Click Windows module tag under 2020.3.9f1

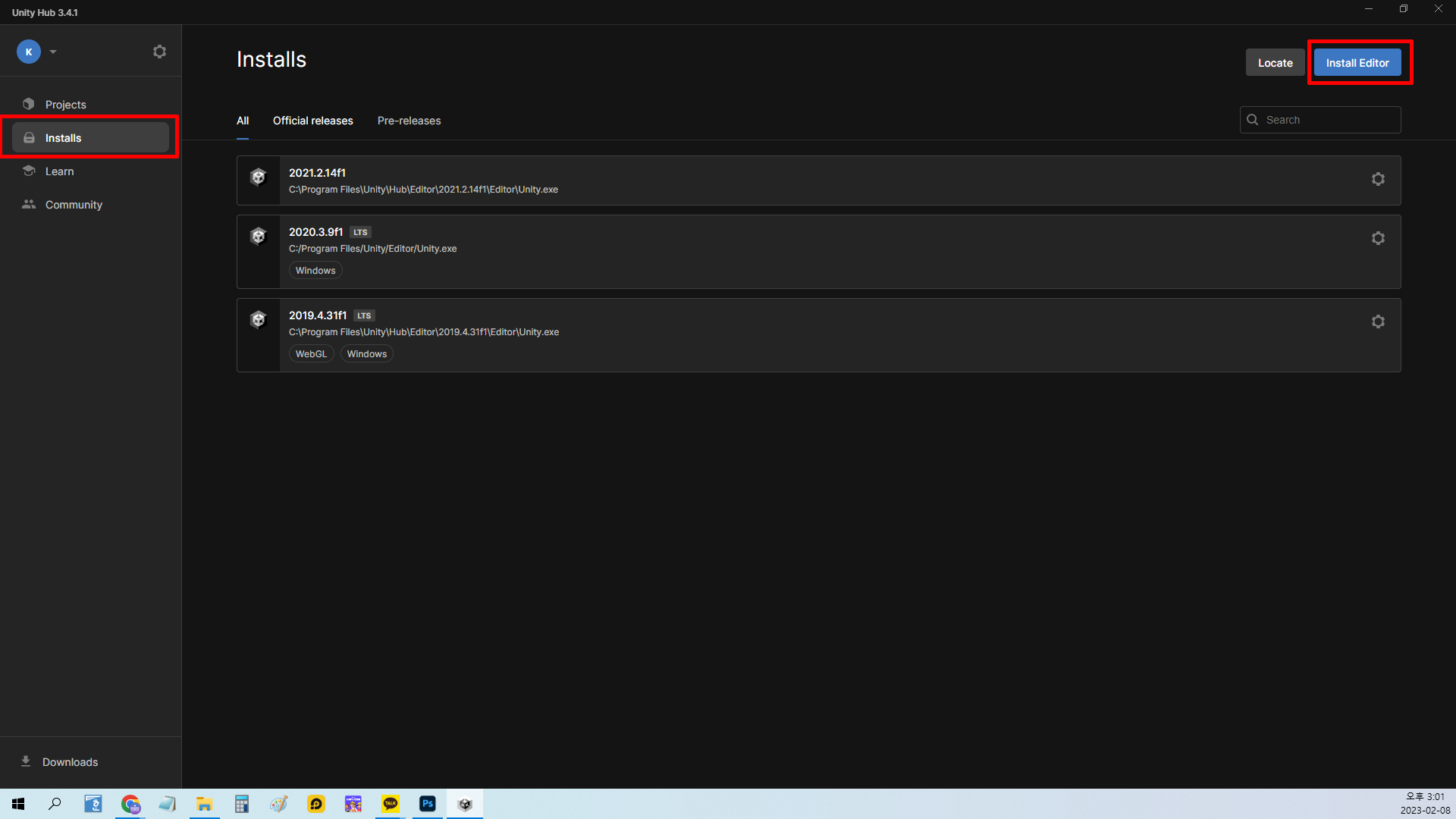tap(315, 271)
